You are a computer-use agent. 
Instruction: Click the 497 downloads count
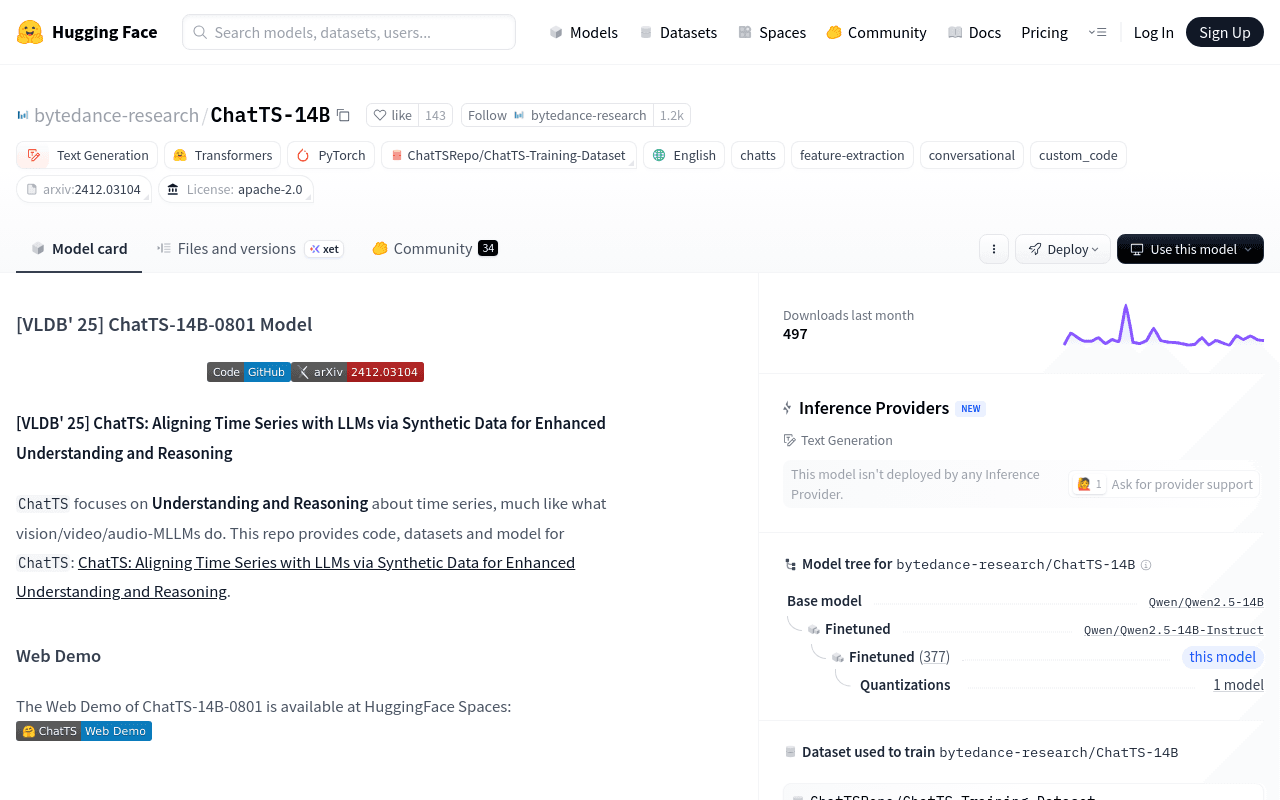coord(795,334)
